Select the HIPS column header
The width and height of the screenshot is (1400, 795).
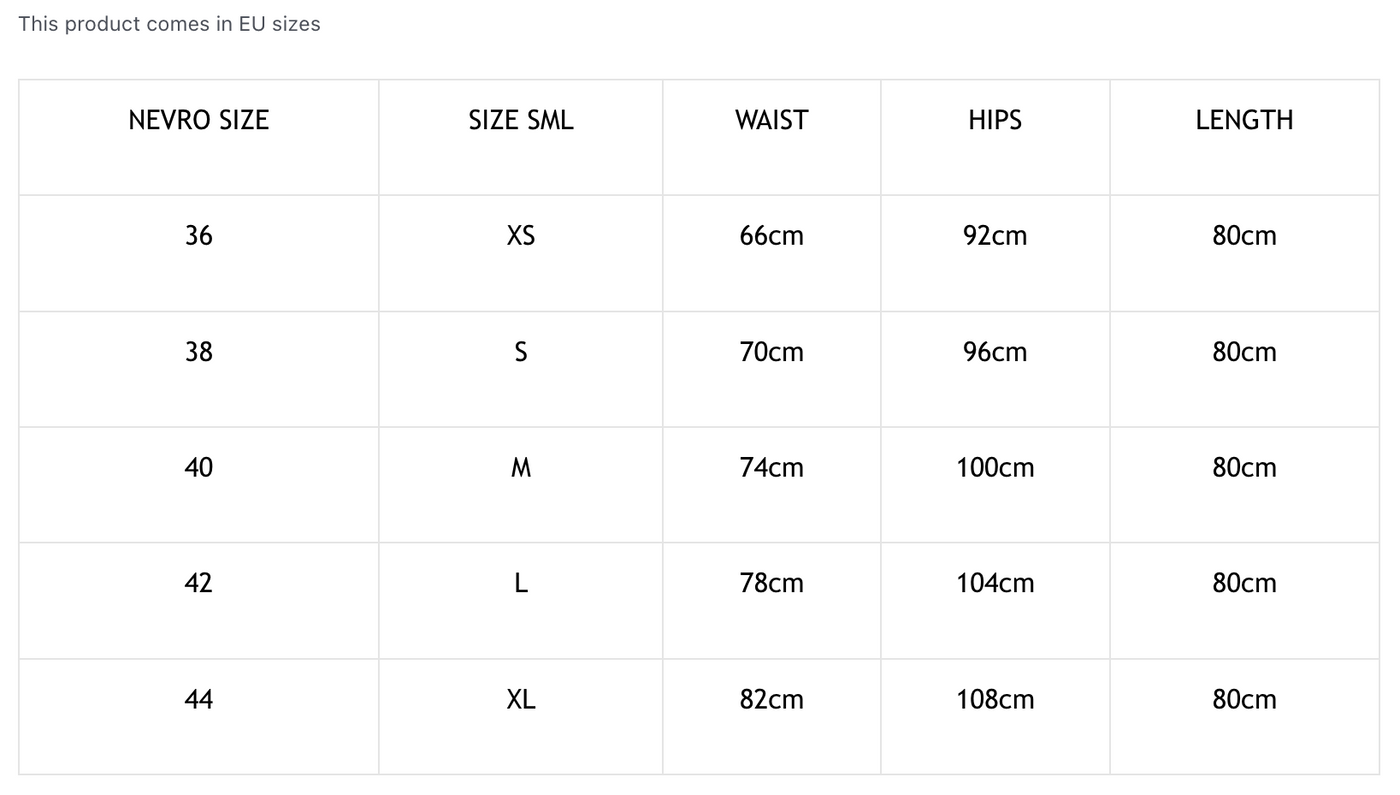[994, 120]
